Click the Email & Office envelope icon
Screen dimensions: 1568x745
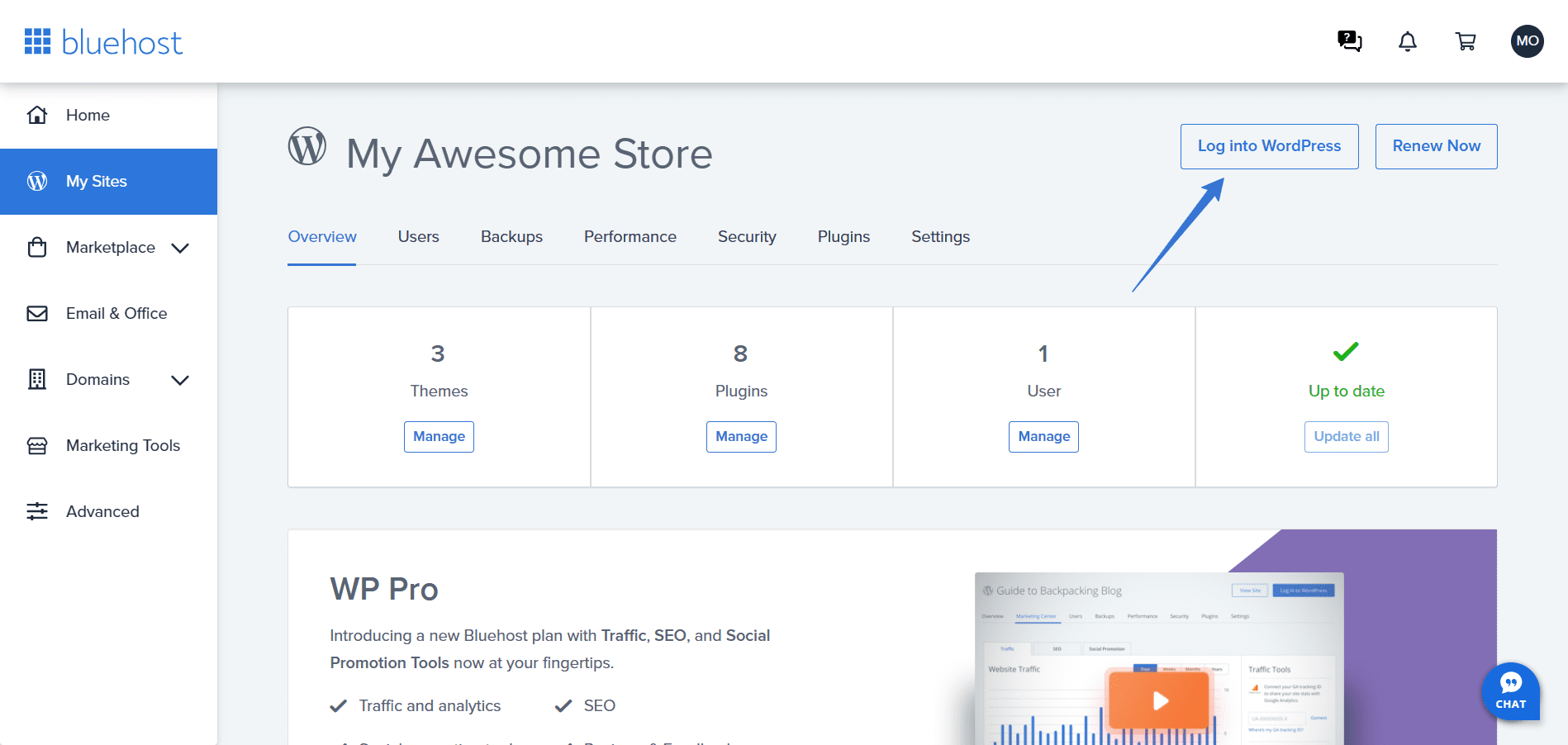click(x=37, y=314)
